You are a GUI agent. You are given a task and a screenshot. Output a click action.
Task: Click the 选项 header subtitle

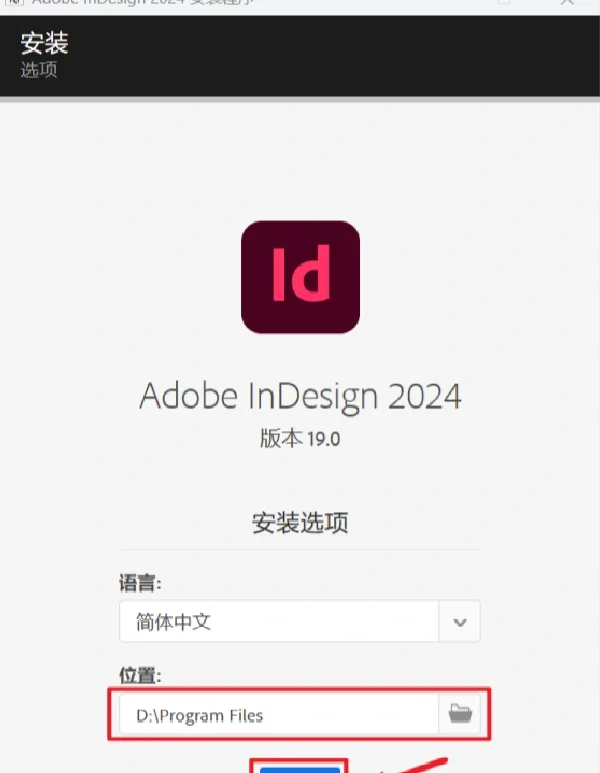click(x=38, y=70)
